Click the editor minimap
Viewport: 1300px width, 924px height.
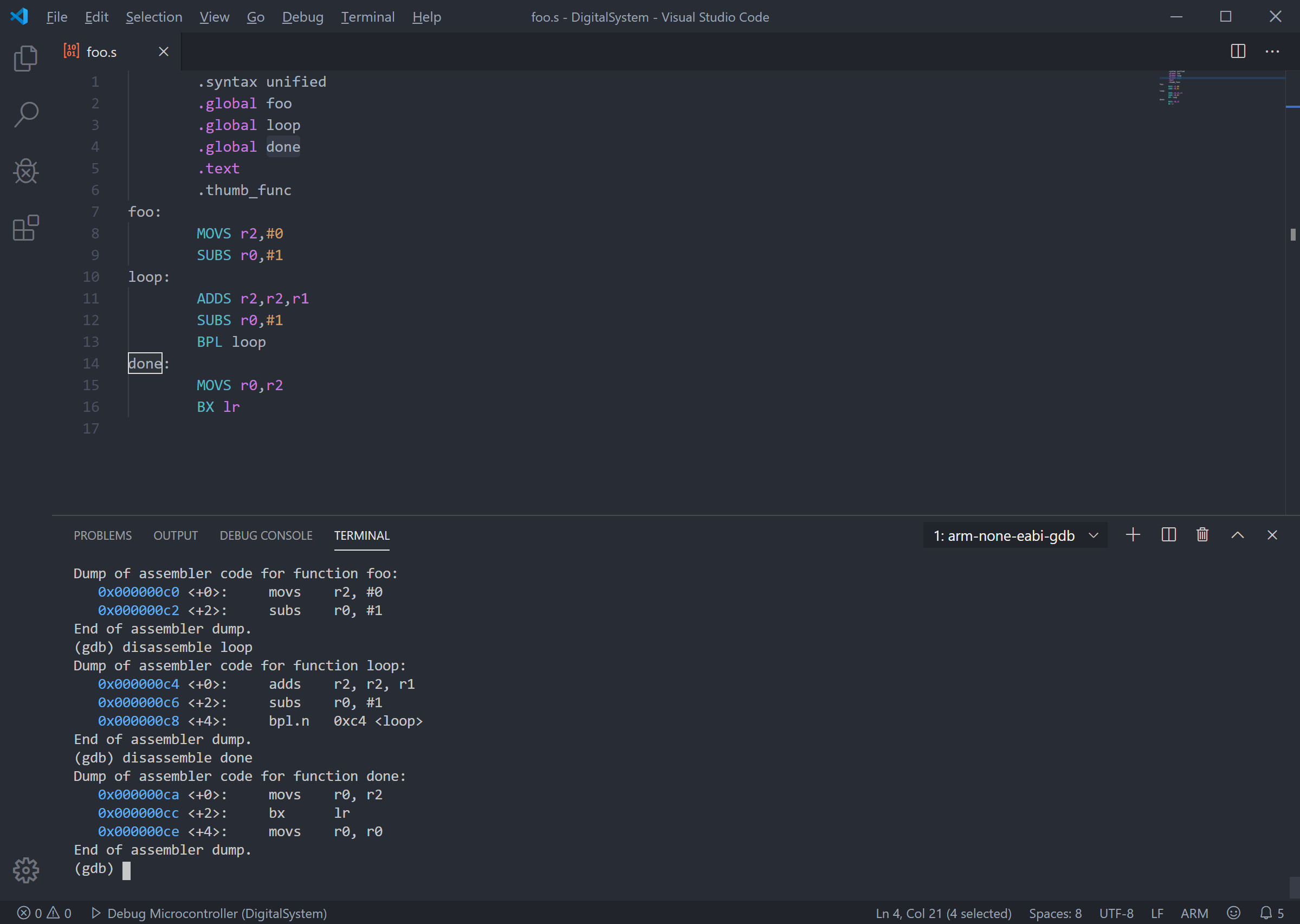[x=1172, y=88]
